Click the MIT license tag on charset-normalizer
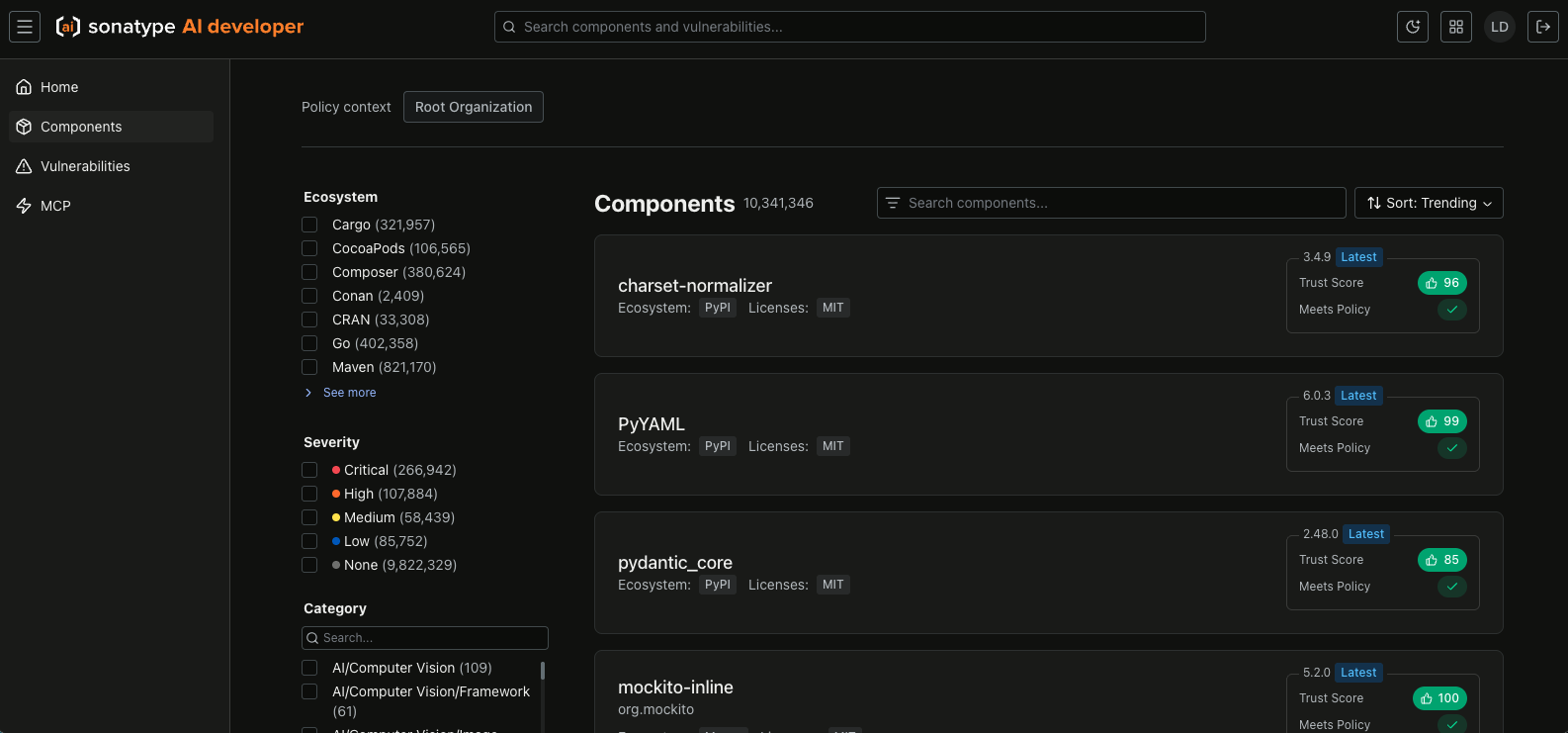Viewport: 1568px width, 733px height. (x=833, y=308)
